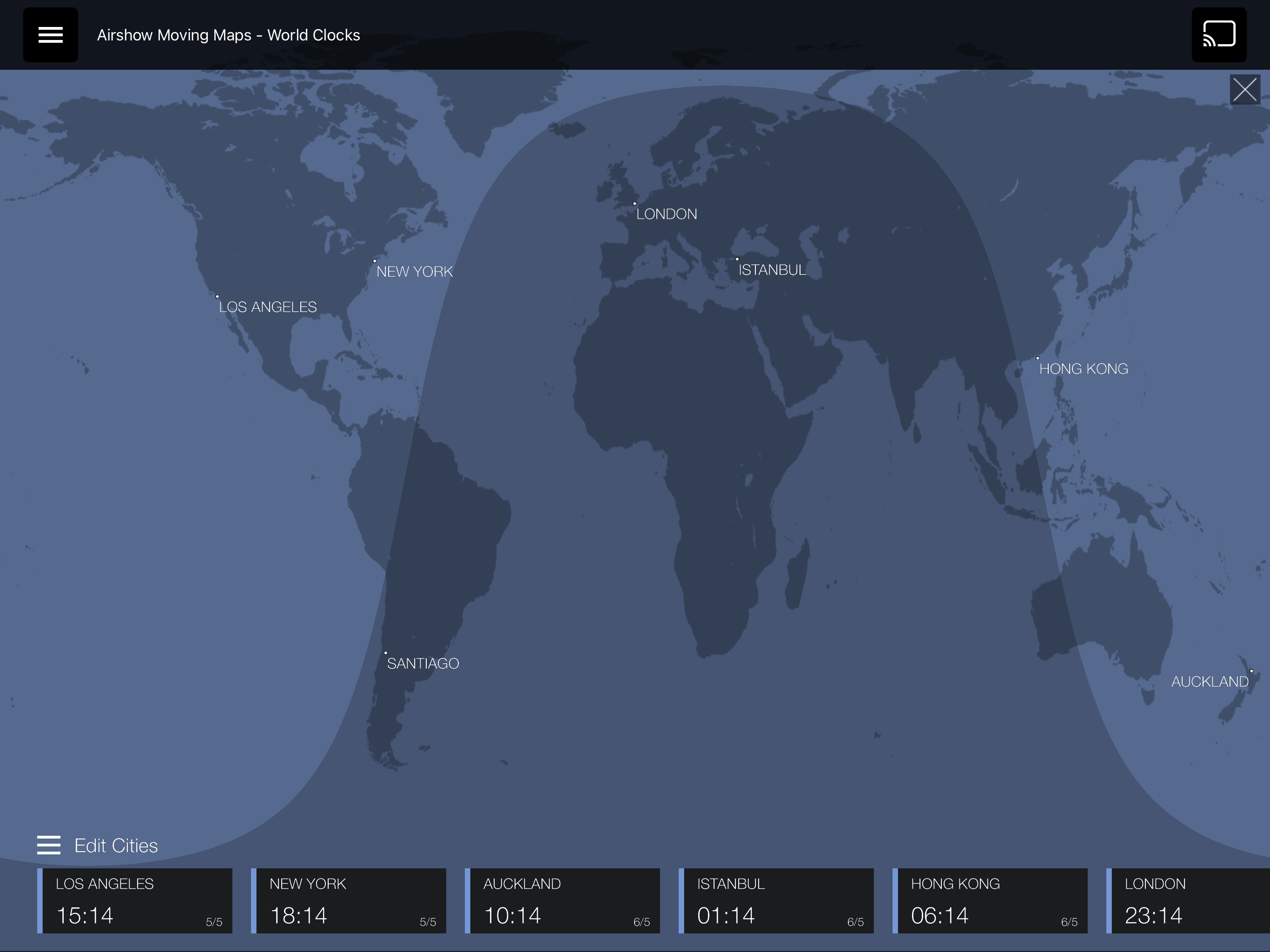
Task: Click the 6/5 date on Hong Kong card
Action: point(1069,922)
